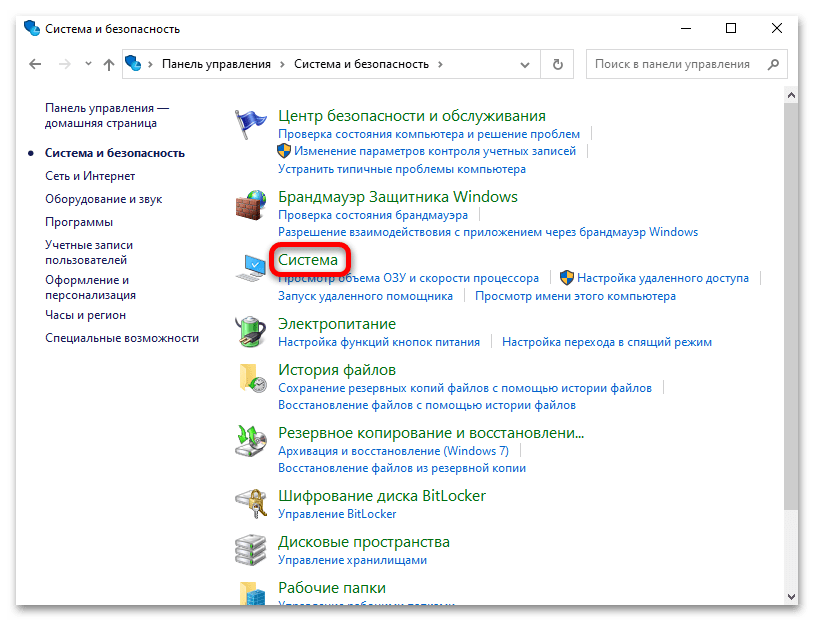Click the shield icon beside Настройка удаленного доступа
Screen dimensions: 814x621
(x=567, y=278)
